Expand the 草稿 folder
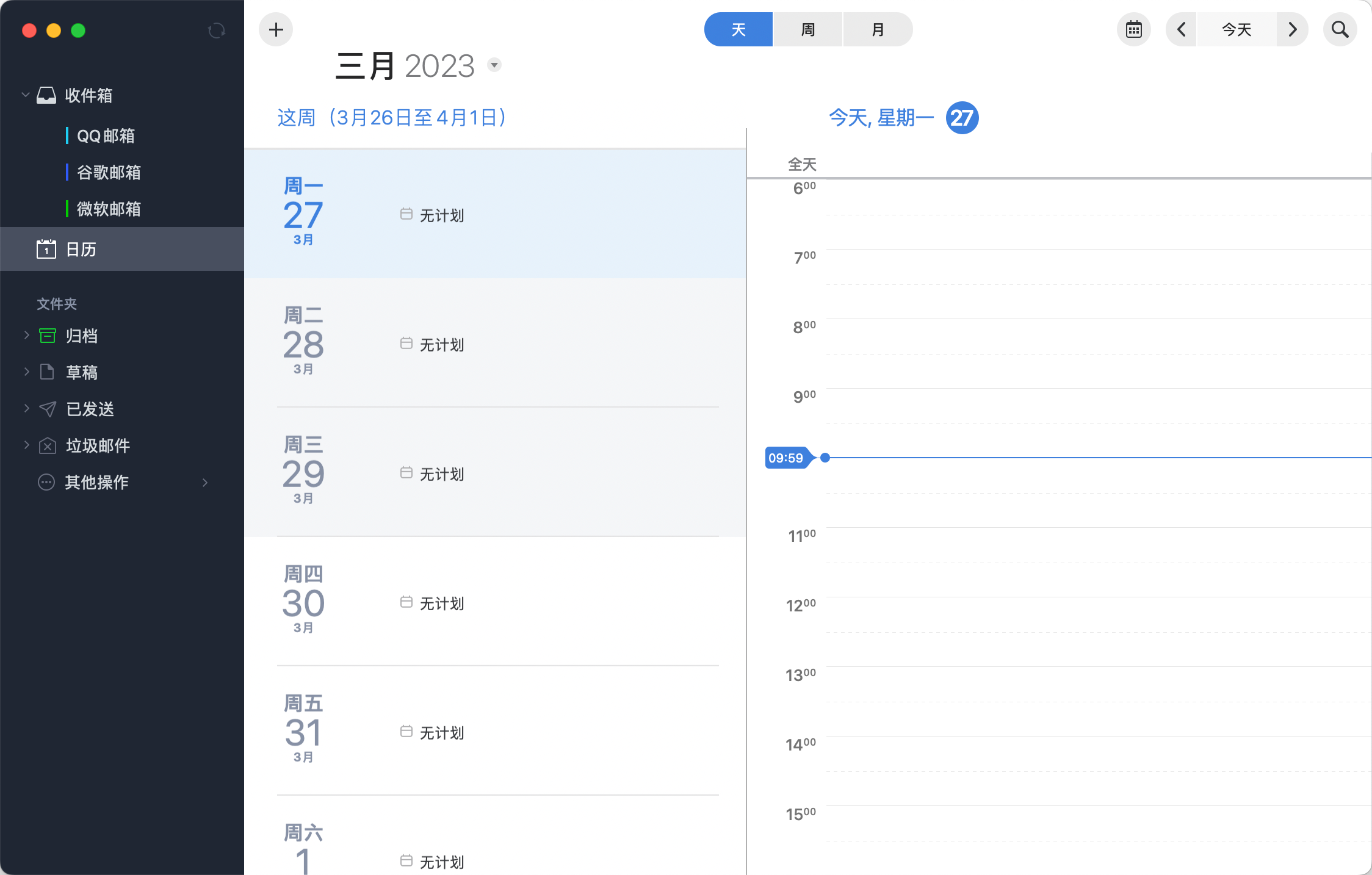The image size is (1372, 875). coord(26,372)
